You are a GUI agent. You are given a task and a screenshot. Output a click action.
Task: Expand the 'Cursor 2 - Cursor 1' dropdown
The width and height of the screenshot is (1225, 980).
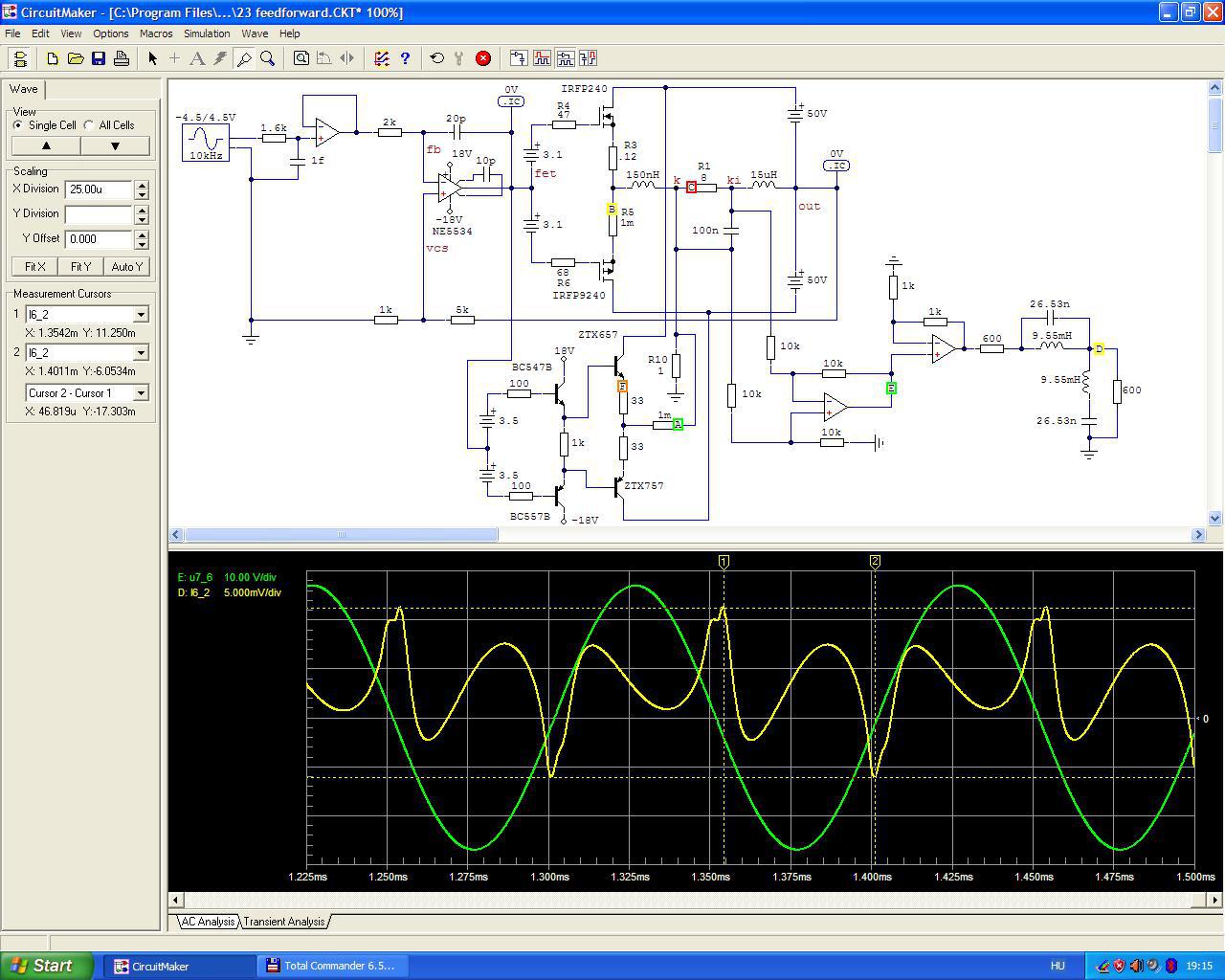tap(141, 393)
